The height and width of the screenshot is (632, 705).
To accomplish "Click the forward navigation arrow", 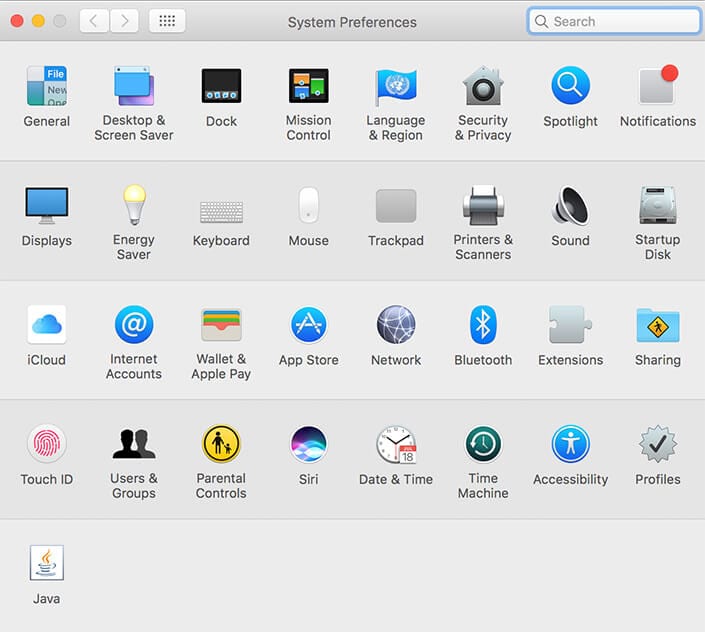I will (124, 21).
